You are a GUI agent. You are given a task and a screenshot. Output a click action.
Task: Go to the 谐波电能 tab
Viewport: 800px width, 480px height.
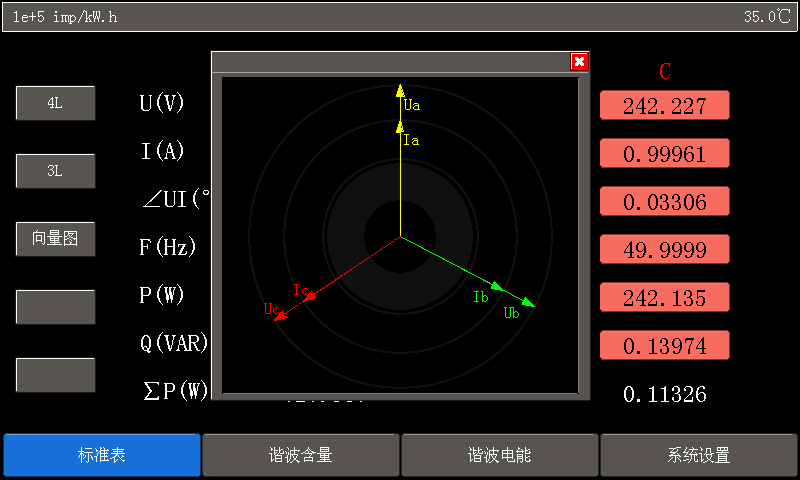pos(499,455)
